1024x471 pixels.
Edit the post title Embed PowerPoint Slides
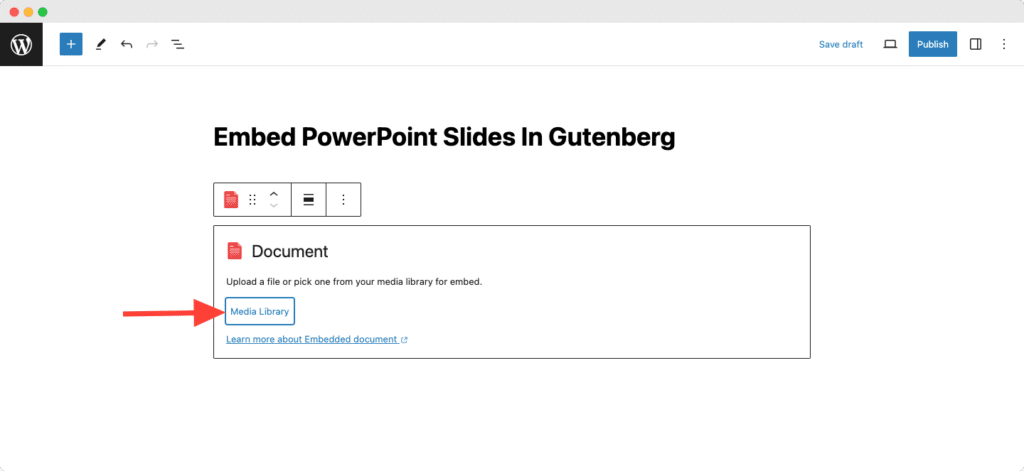(444, 137)
